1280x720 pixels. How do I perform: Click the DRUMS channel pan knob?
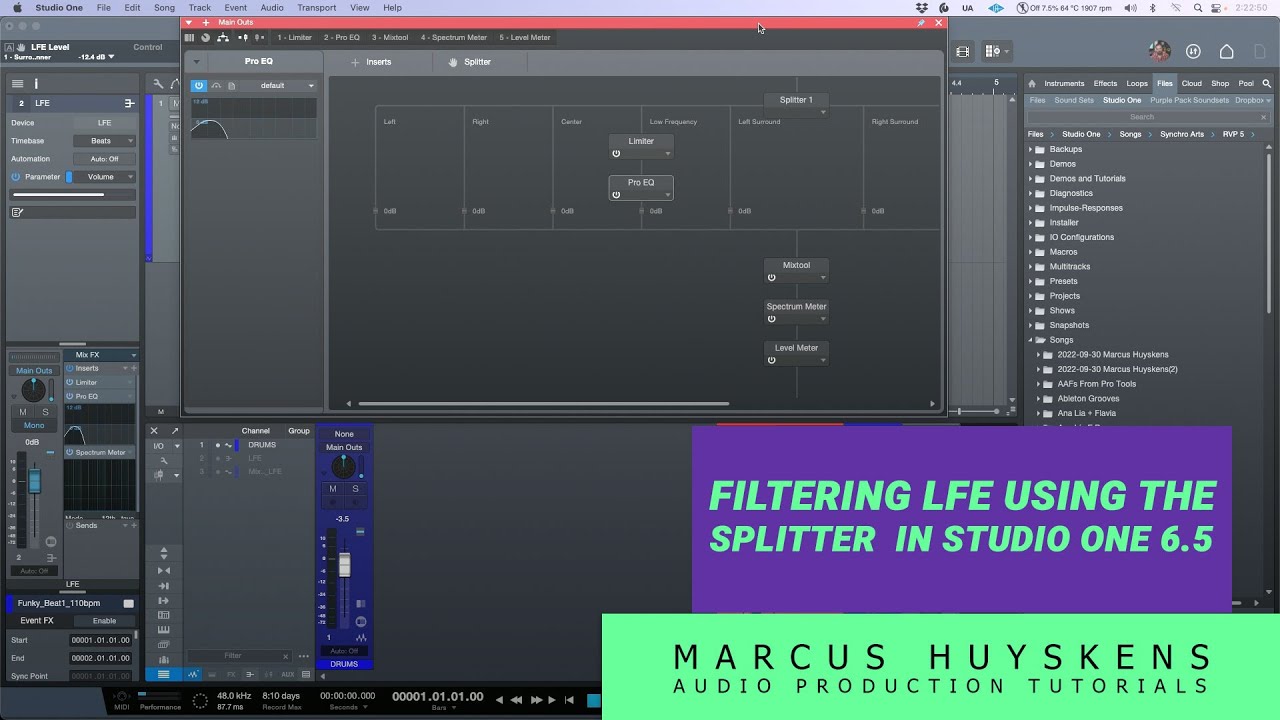point(343,466)
